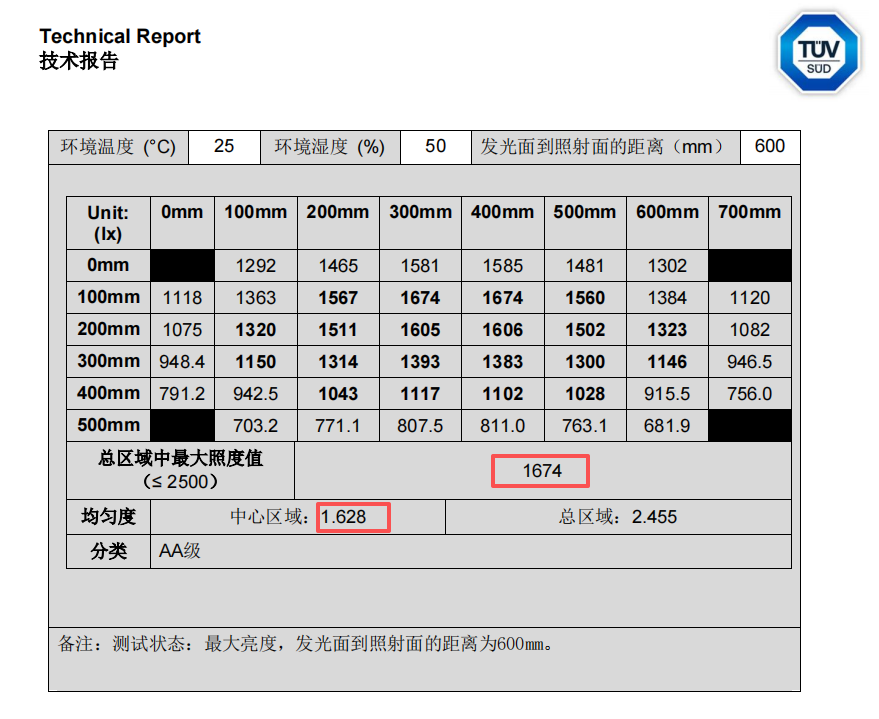Click the '总区域中最大照度值' label

181,458
